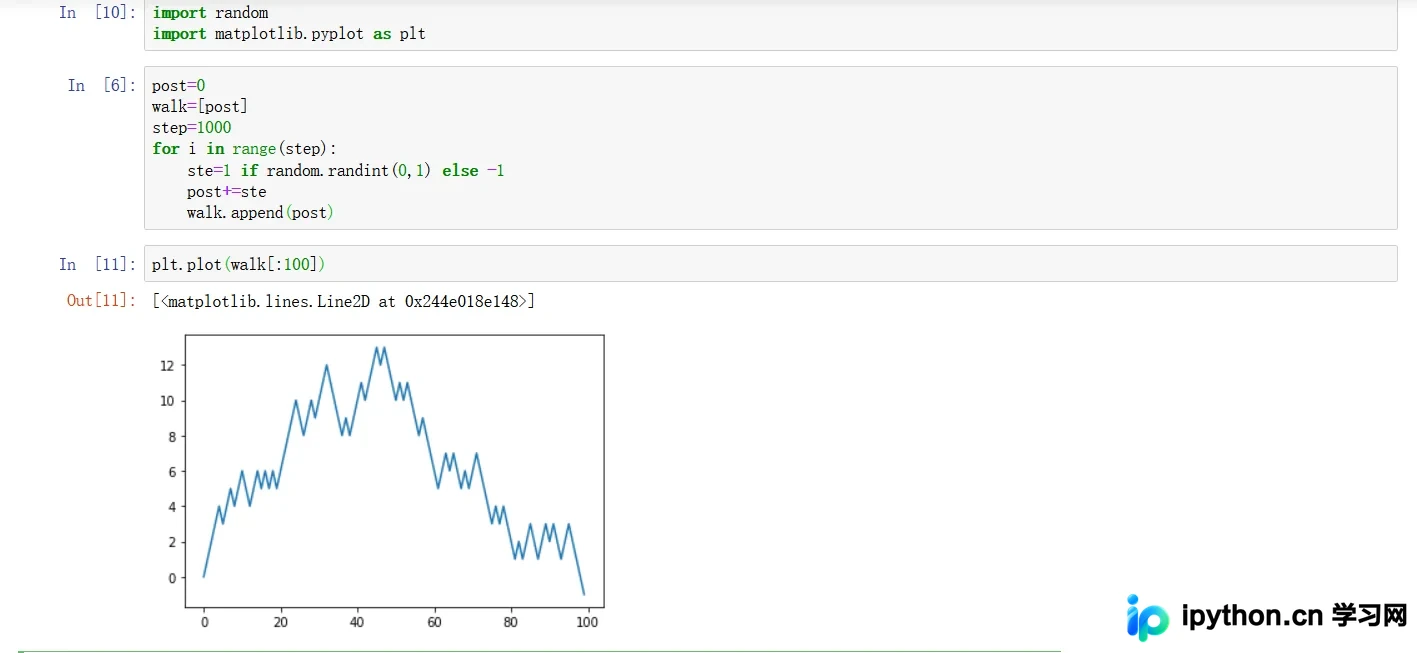Click the Out[11] output prompt
Viewport: 1417px width, 653px height.
pos(101,300)
